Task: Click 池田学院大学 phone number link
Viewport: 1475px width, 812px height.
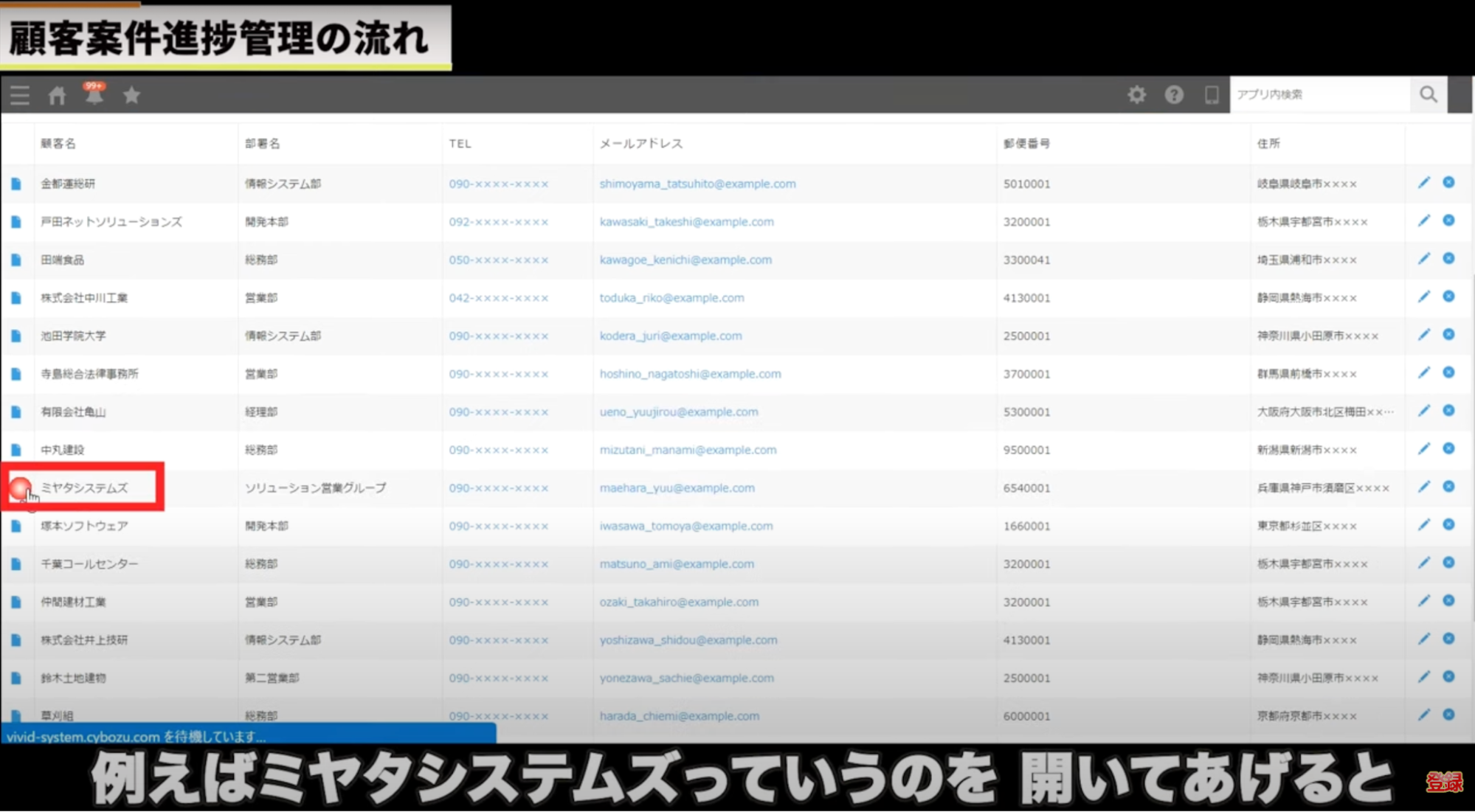Action: (498, 336)
